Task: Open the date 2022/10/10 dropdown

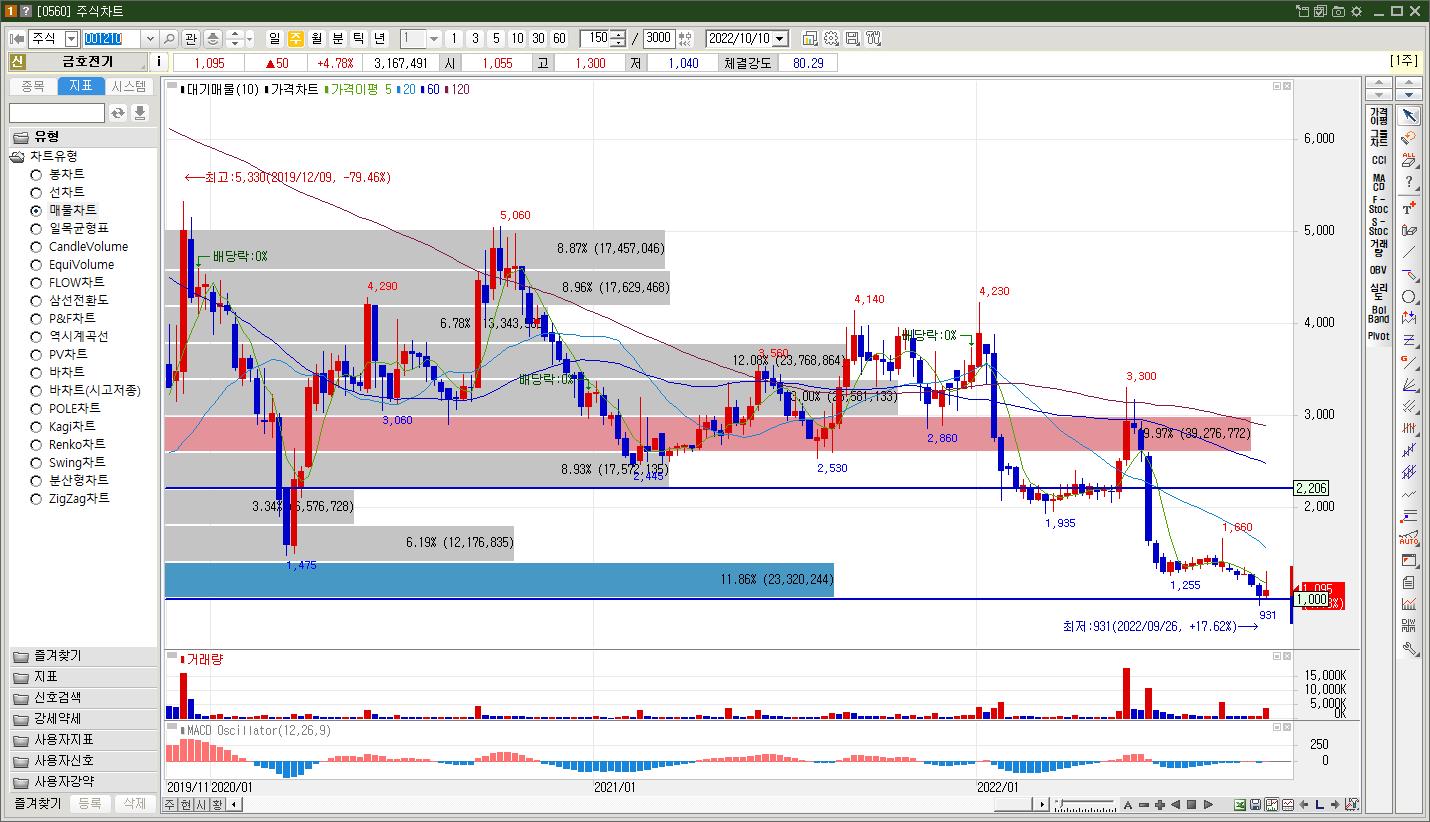Action: 780,39
